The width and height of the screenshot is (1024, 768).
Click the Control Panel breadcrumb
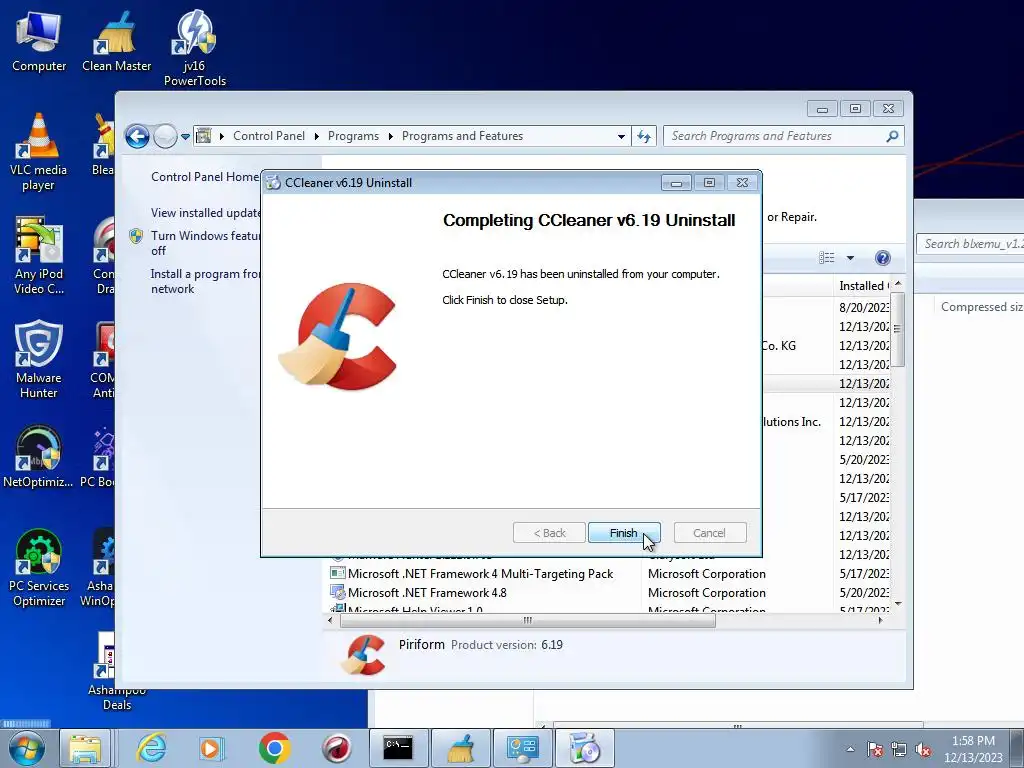(x=269, y=136)
